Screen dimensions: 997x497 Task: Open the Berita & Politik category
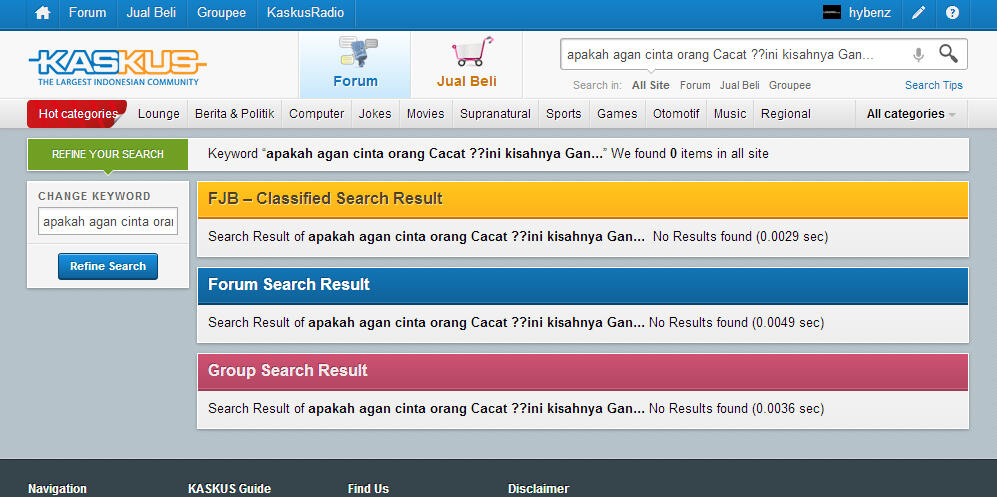pos(235,114)
